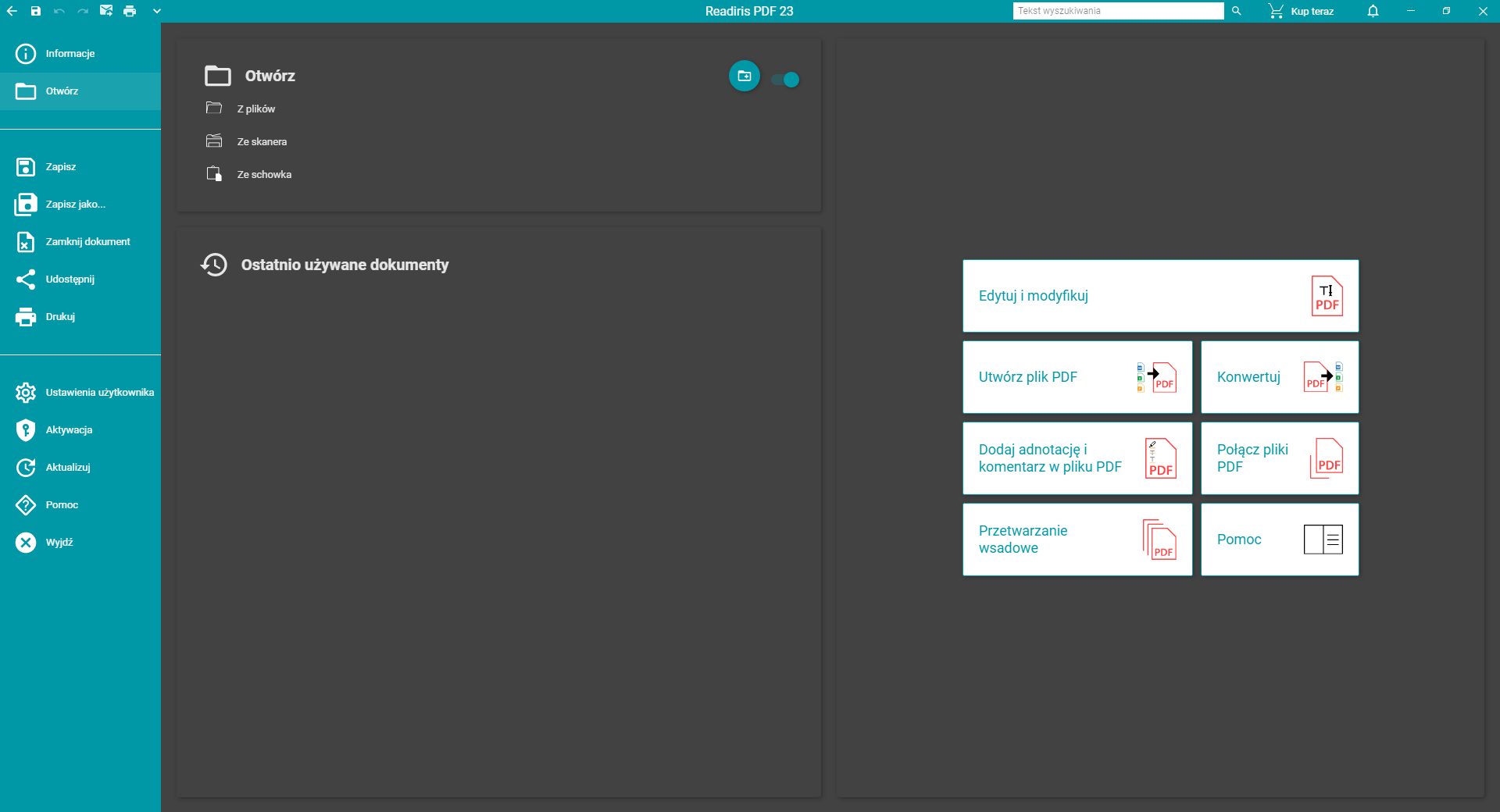Focus the 'Tekst wyszukiwania' search field
Image resolution: width=1500 pixels, height=812 pixels.
(1118, 11)
